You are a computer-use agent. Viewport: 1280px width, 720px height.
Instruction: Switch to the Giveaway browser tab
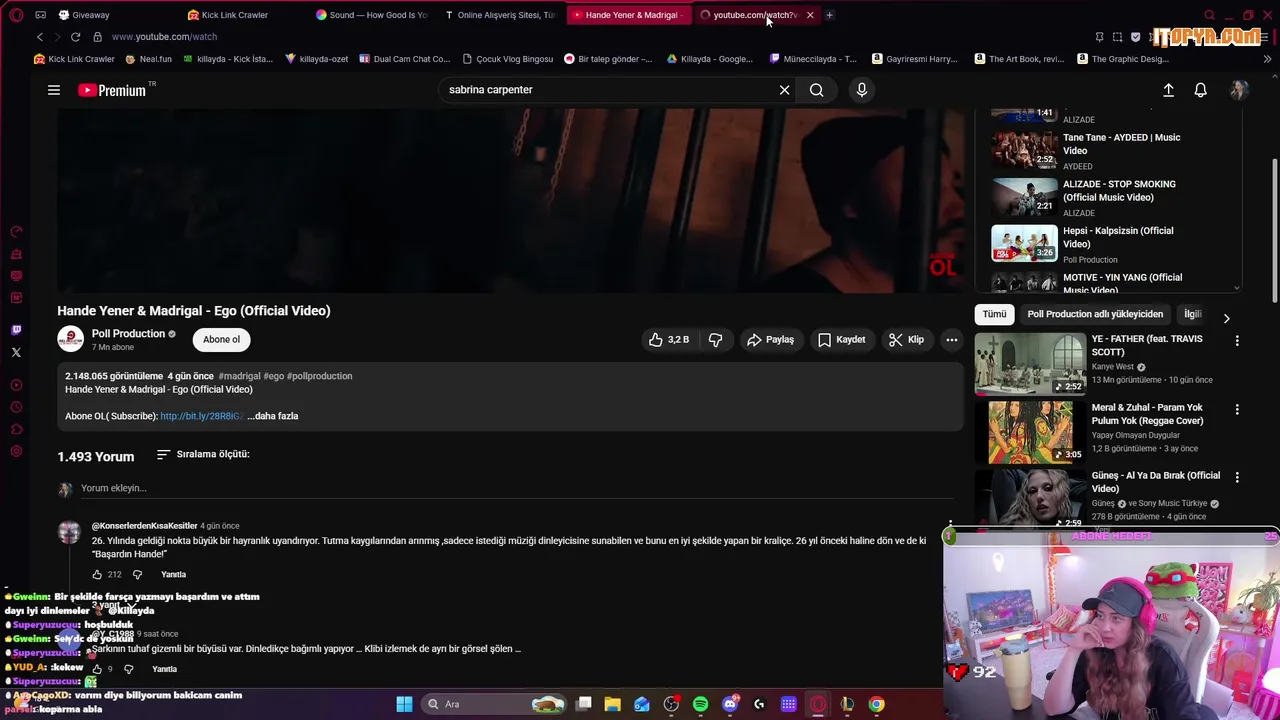90,15
